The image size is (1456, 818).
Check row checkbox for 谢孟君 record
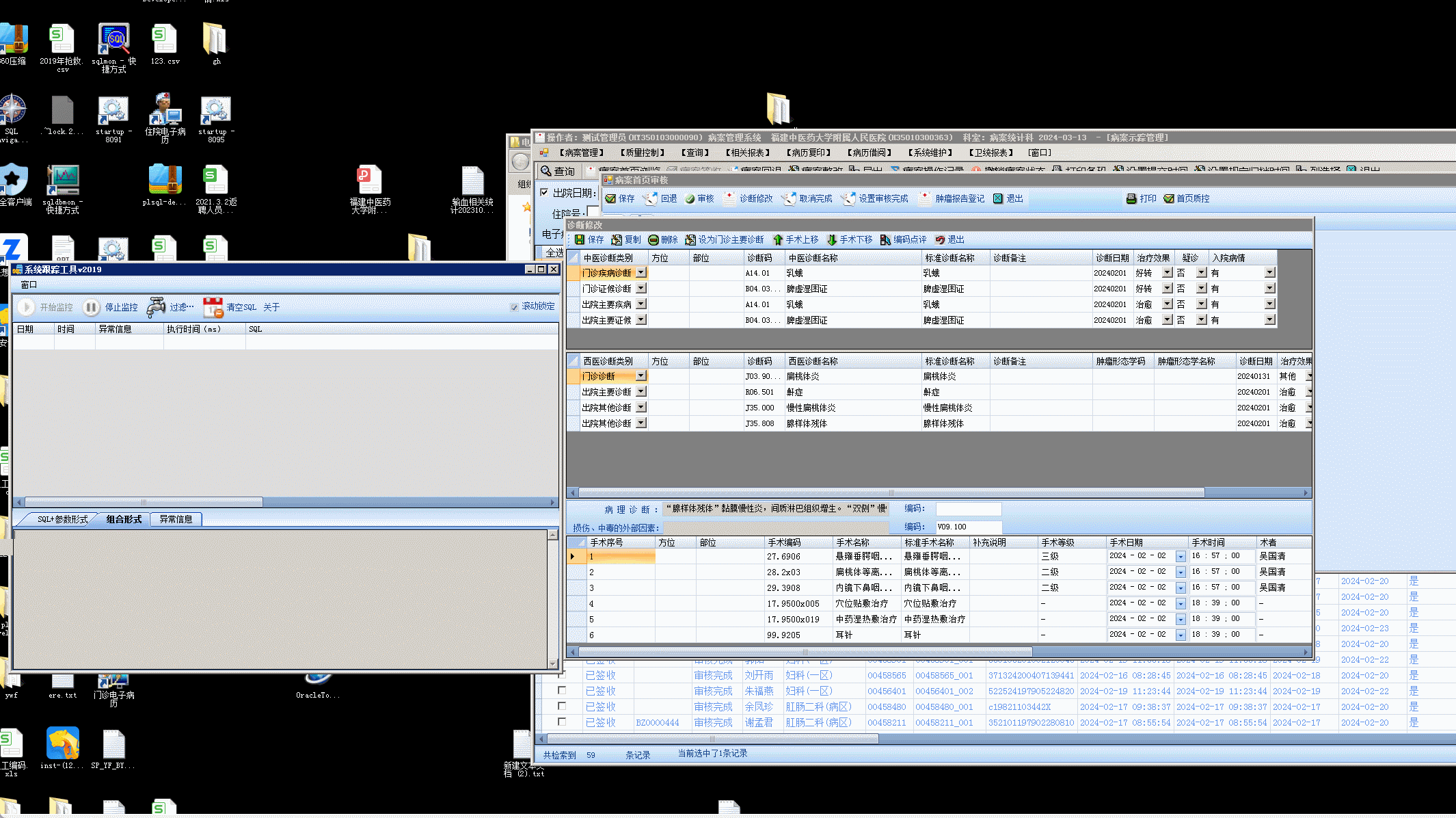click(x=562, y=722)
